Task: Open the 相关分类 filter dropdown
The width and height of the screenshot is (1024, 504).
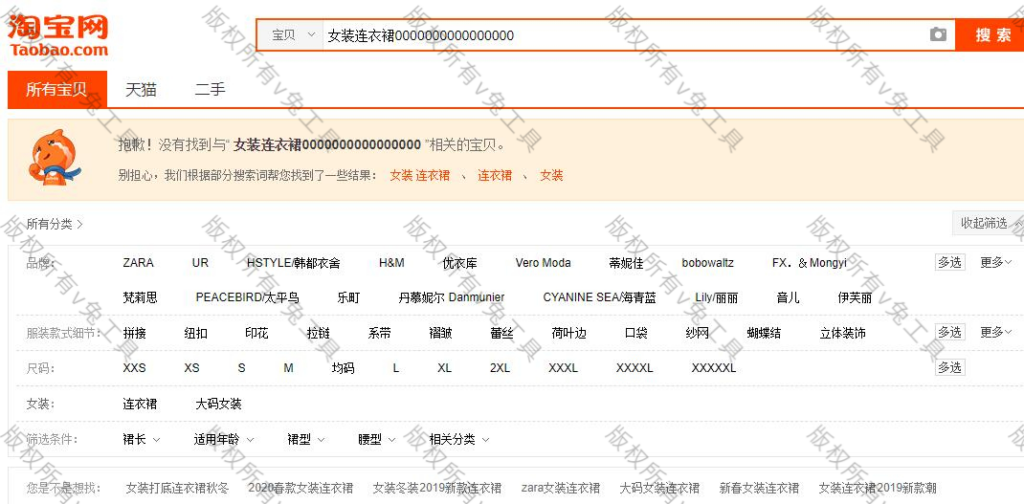Action: [458, 439]
